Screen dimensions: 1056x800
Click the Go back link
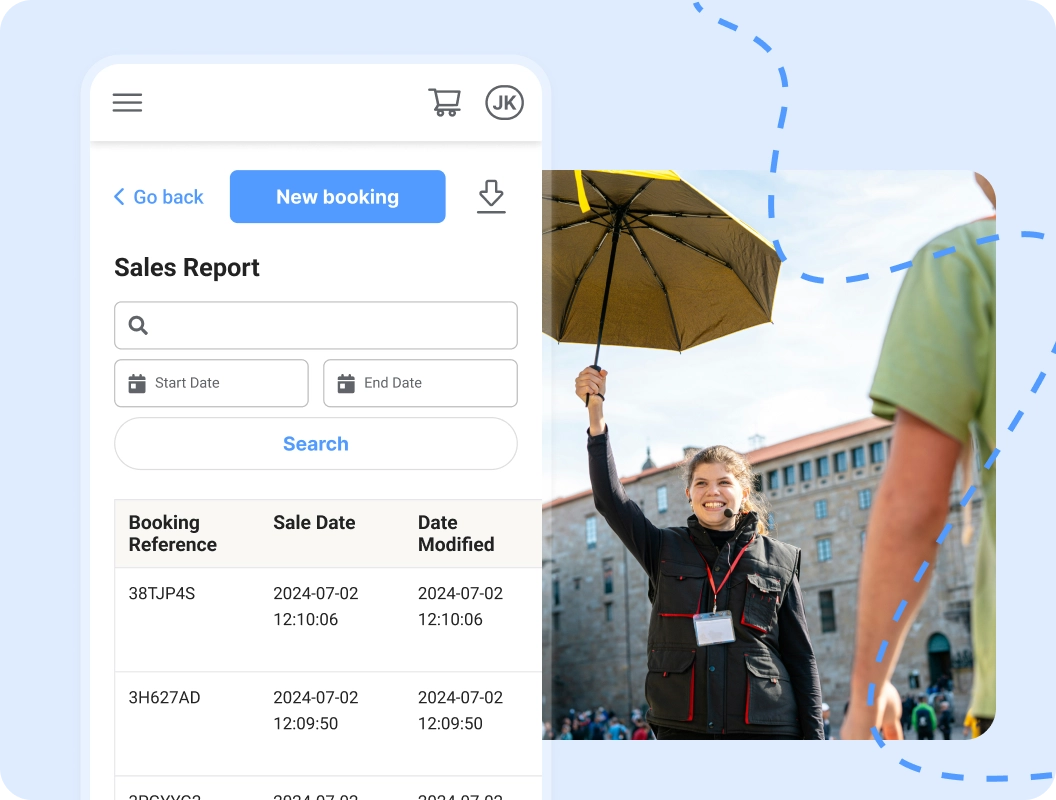pos(158,197)
